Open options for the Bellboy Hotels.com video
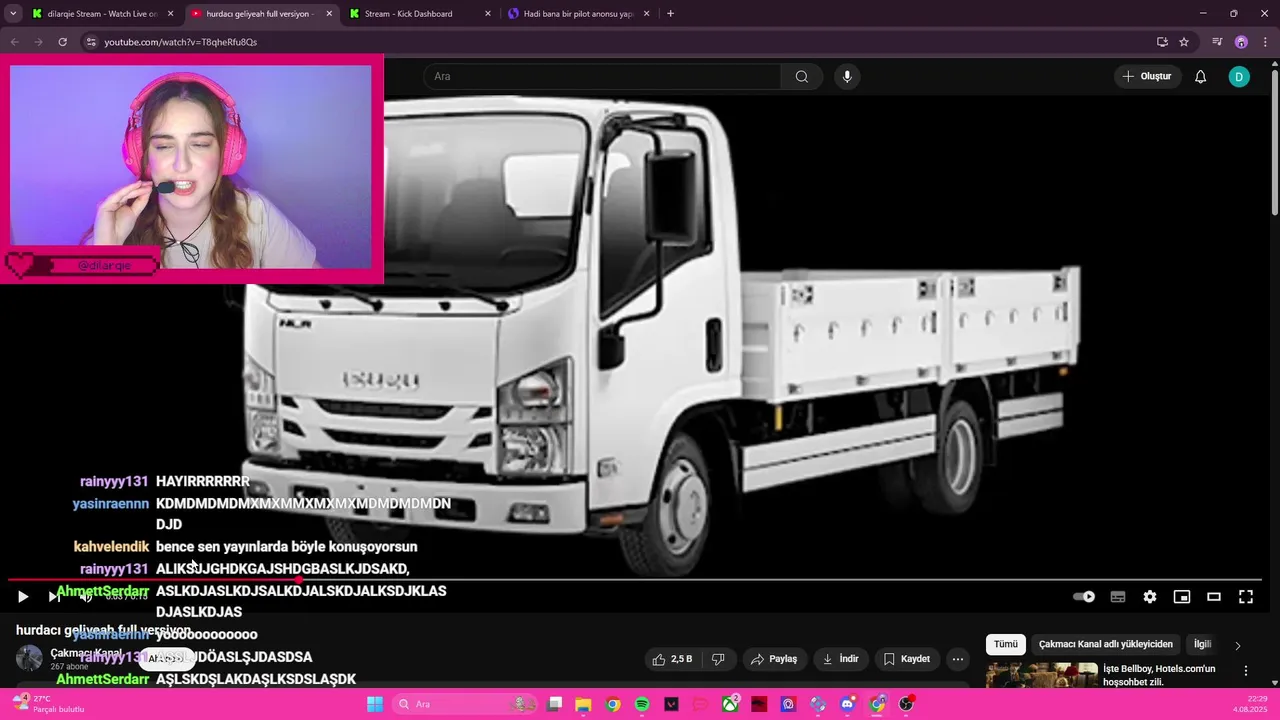 (1246, 670)
